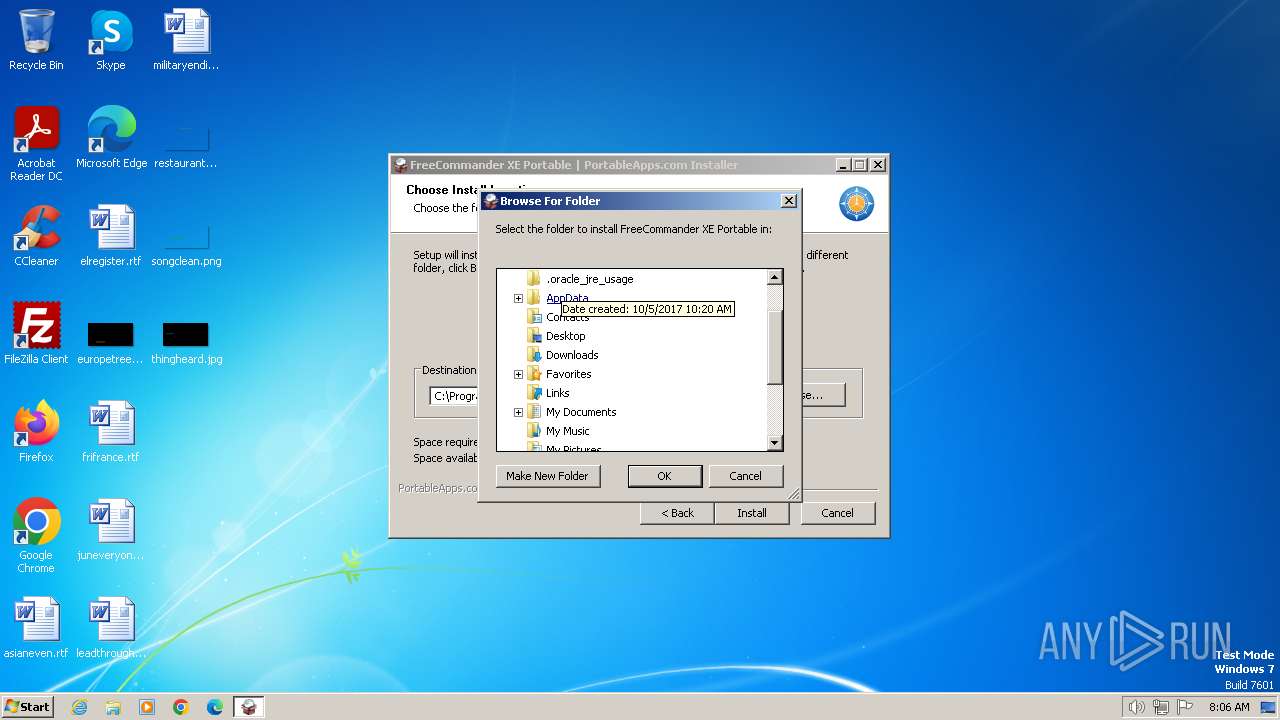Launch FileZilla Client shortcut
The image size is (1280, 720).
coord(36,333)
